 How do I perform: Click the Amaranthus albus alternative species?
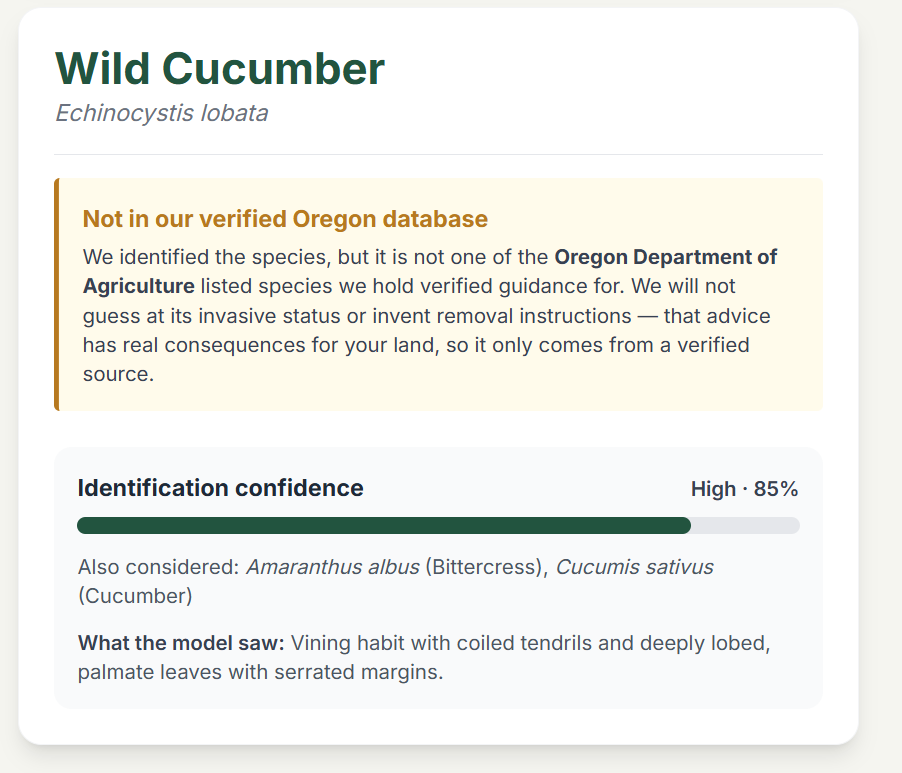click(333, 567)
